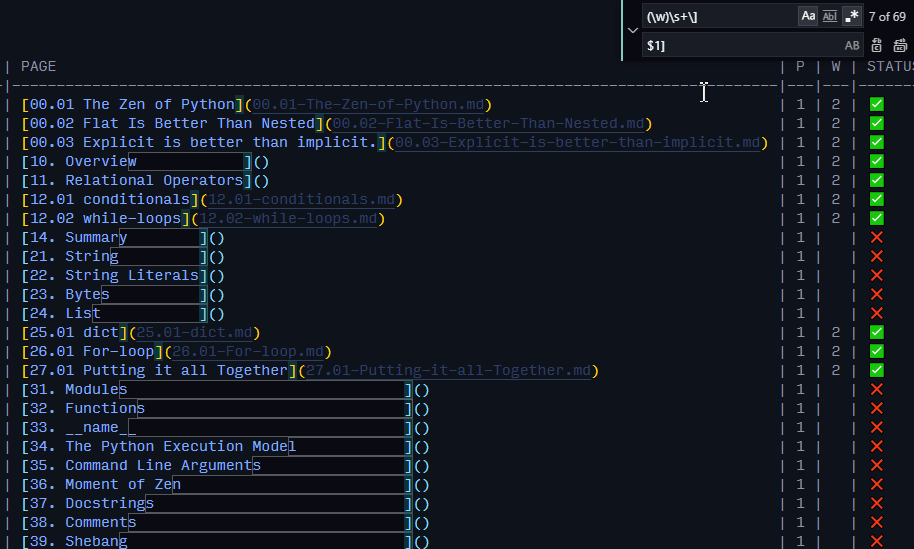
Task: Toggle Match Whole Word option
Action: [829, 16]
